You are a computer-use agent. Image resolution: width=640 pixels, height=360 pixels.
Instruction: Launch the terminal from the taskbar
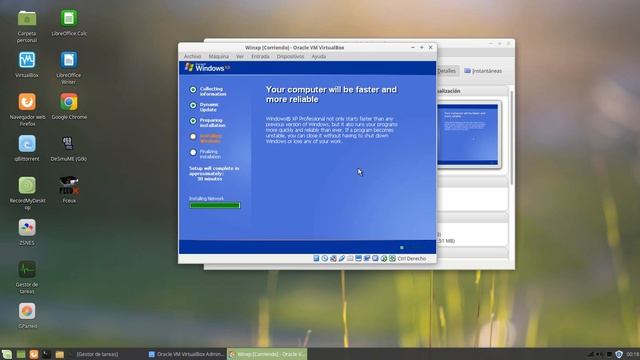47,354
